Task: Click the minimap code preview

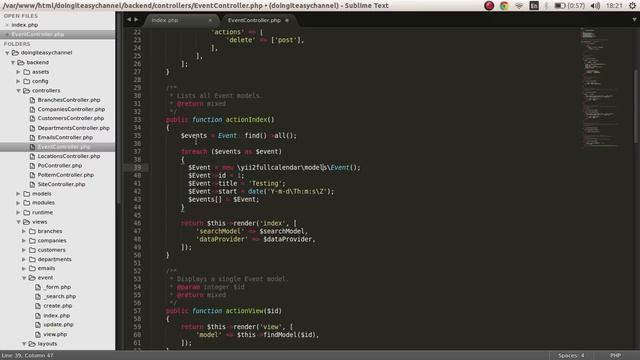Action: tap(600, 88)
